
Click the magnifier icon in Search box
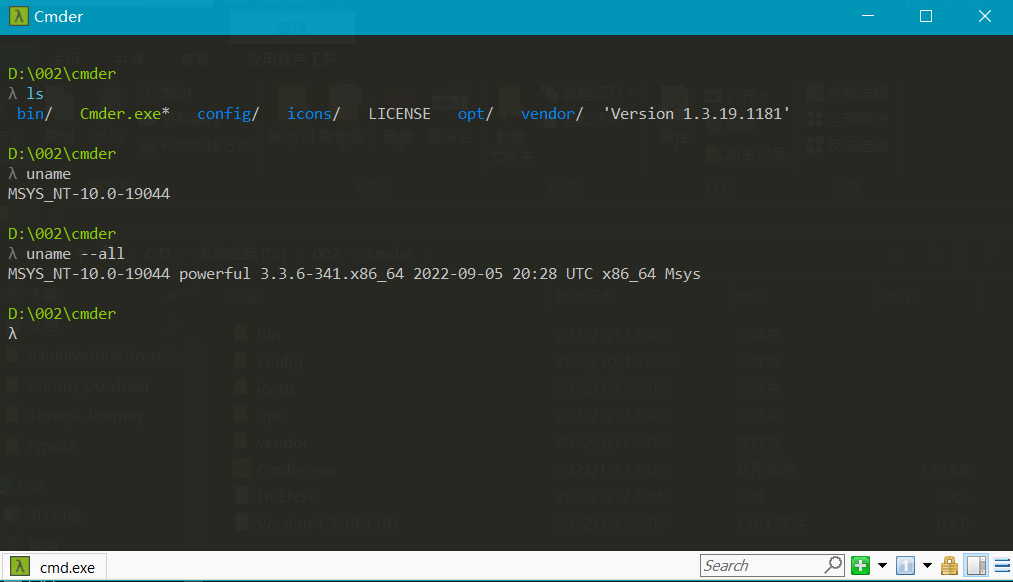coord(833,565)
